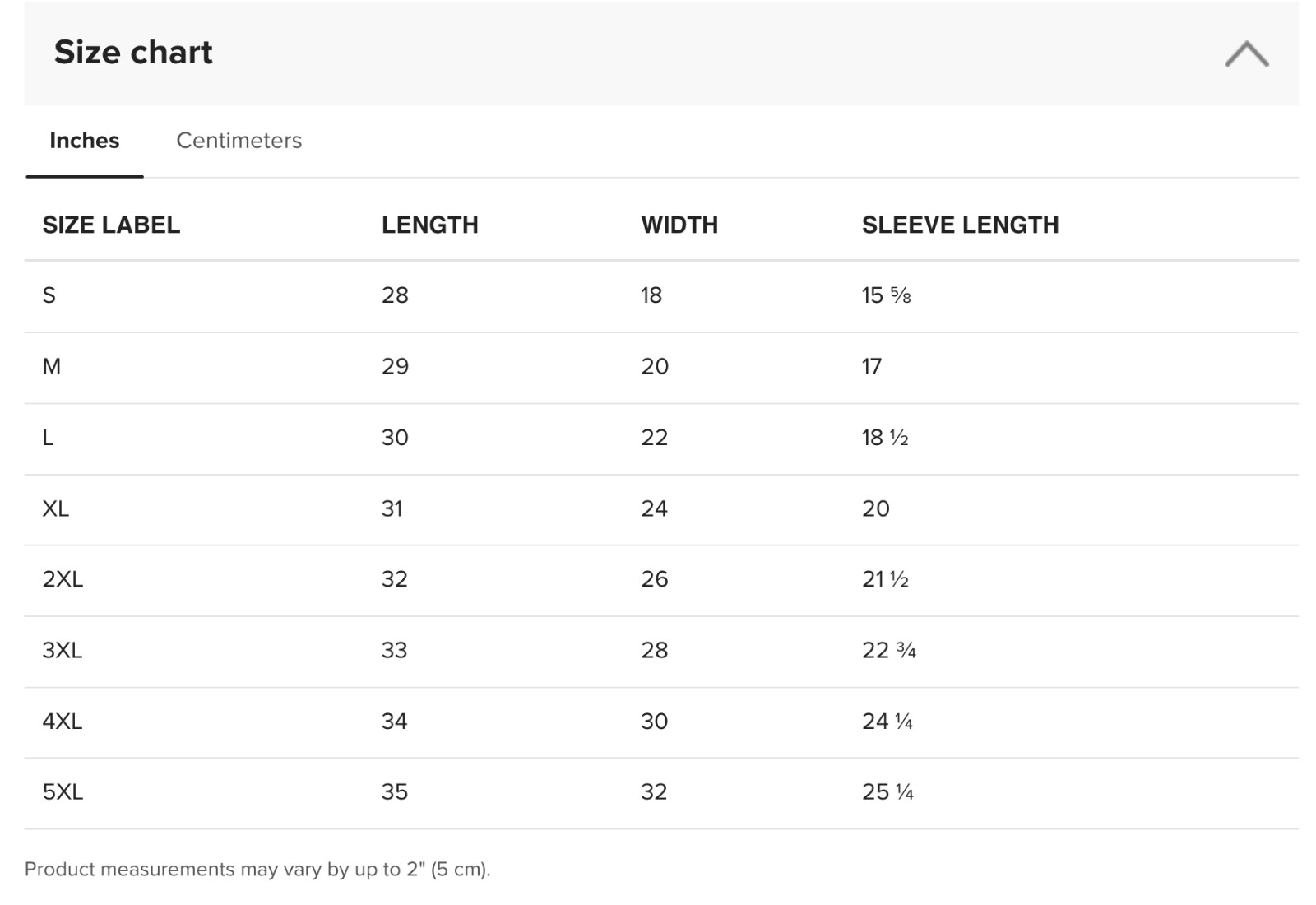The height and width of the screenshot is (905, 1316).
Task: Select the M size row label
Action: tap(52, 366)
